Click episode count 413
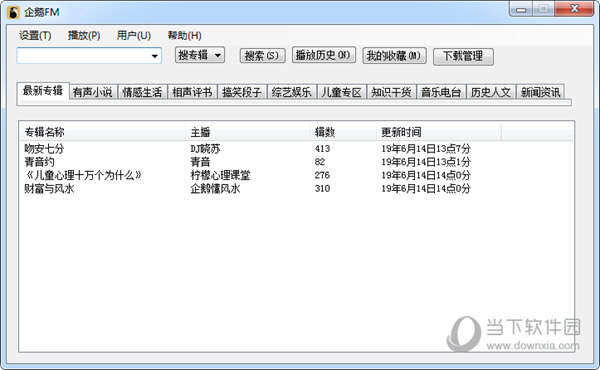 coord(323,148)
